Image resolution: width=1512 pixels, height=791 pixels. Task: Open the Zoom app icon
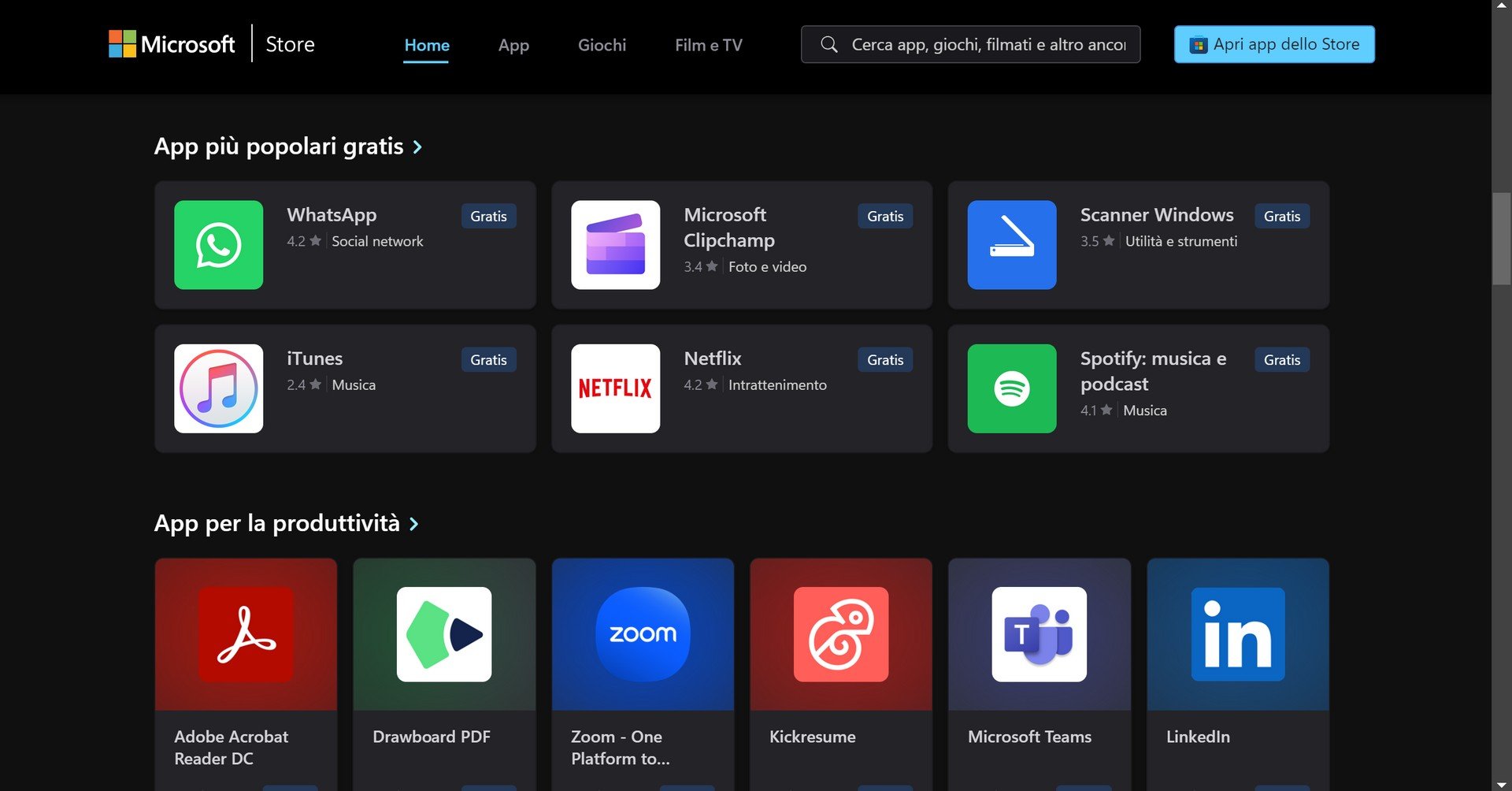(x=643, y=633)
